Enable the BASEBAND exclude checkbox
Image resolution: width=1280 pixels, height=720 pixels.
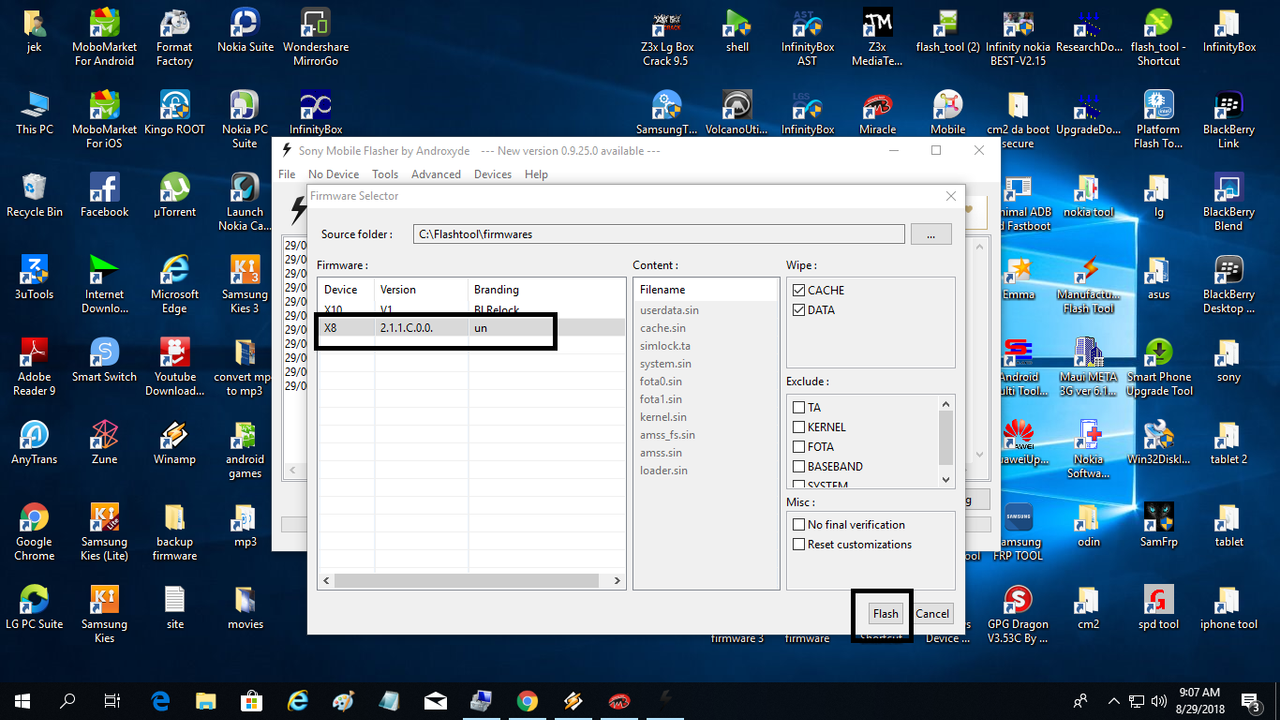799,466
